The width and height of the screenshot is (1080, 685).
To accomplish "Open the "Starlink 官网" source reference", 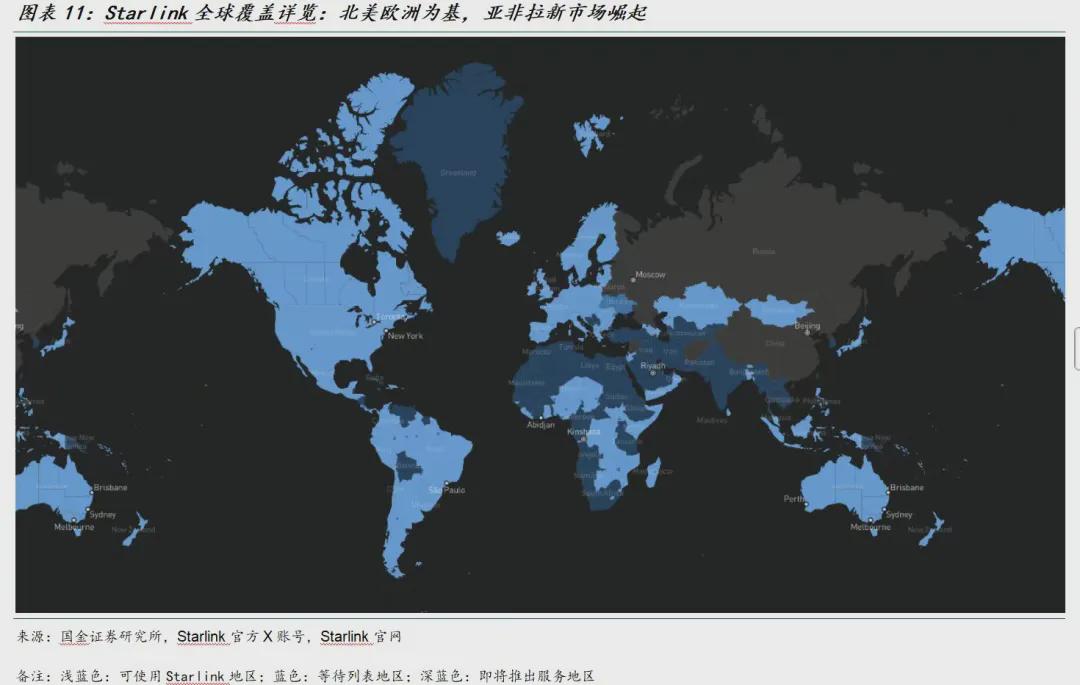I will pos(360,636).
